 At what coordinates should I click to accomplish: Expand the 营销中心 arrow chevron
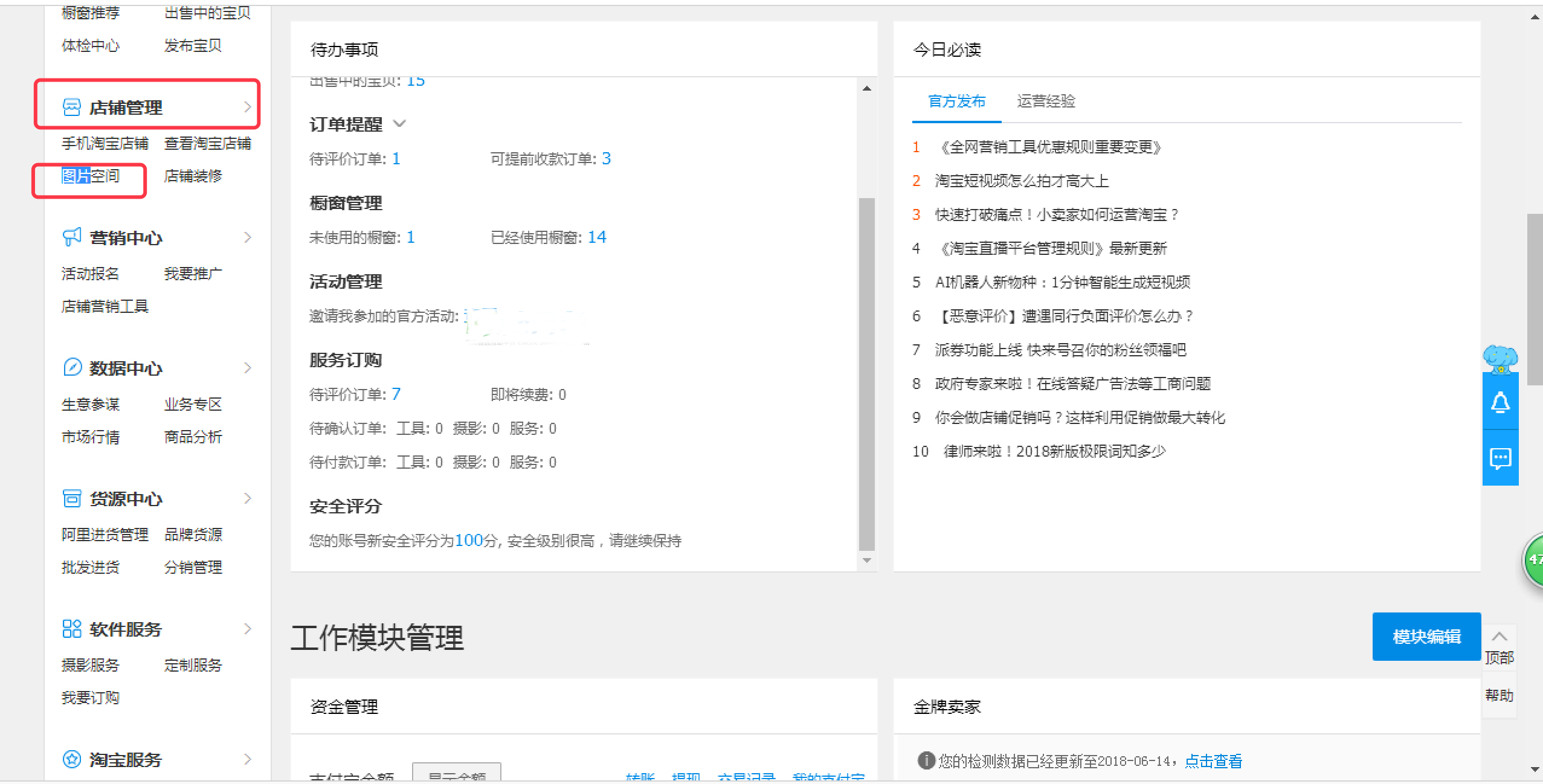pos(247,237)
